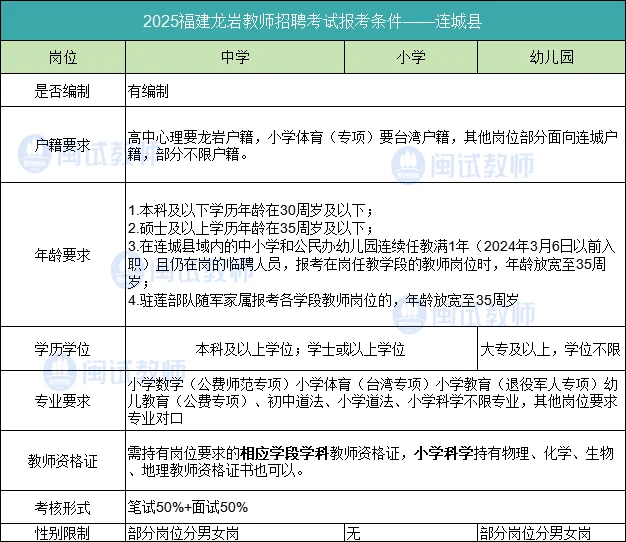Image resolution: width=626 pixels, height=542 pixels.
Task: Click cell '本科及以上学位；学士或以上学位'
Action: (300, 349)
